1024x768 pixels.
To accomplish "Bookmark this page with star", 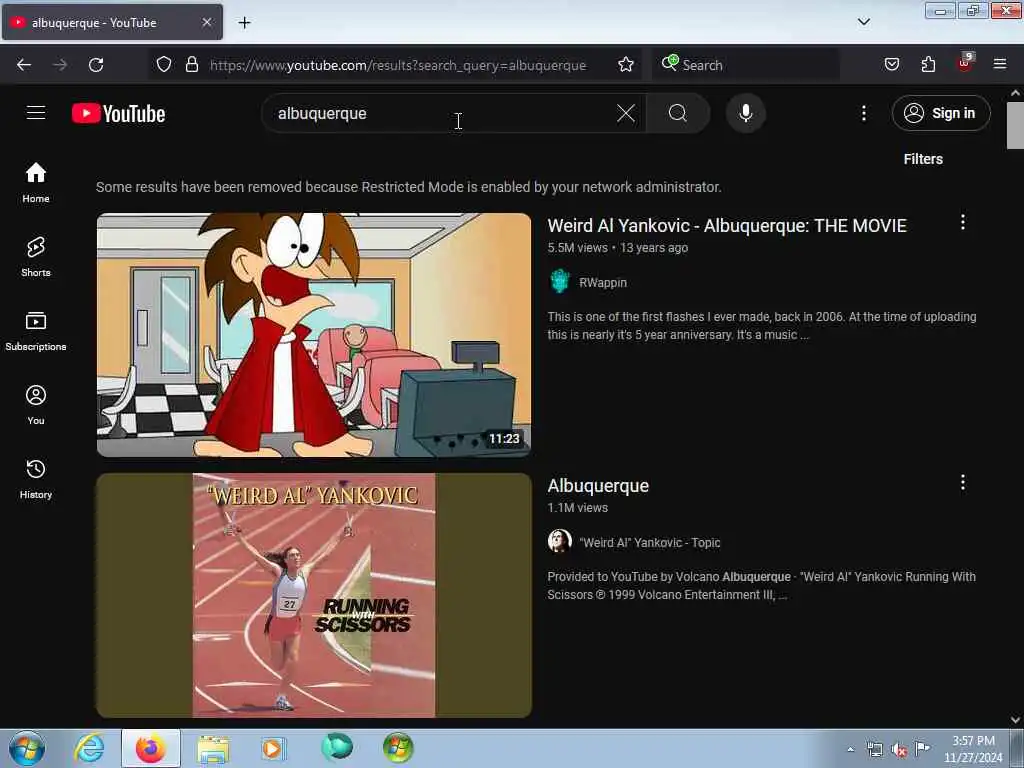I will tap(626, 64).
